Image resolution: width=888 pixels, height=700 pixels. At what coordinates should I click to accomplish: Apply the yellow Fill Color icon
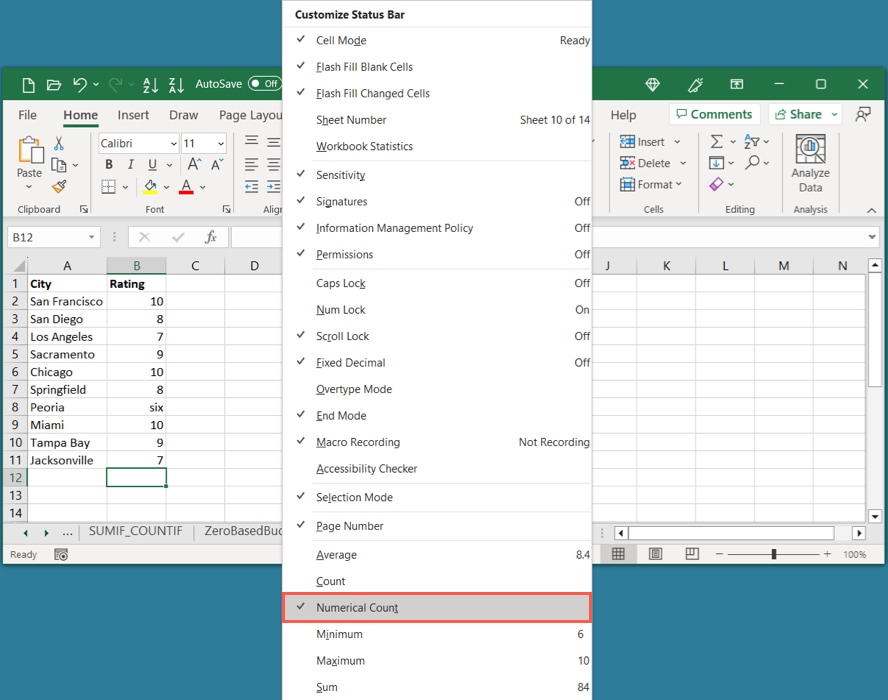click(x=150, y=187)
